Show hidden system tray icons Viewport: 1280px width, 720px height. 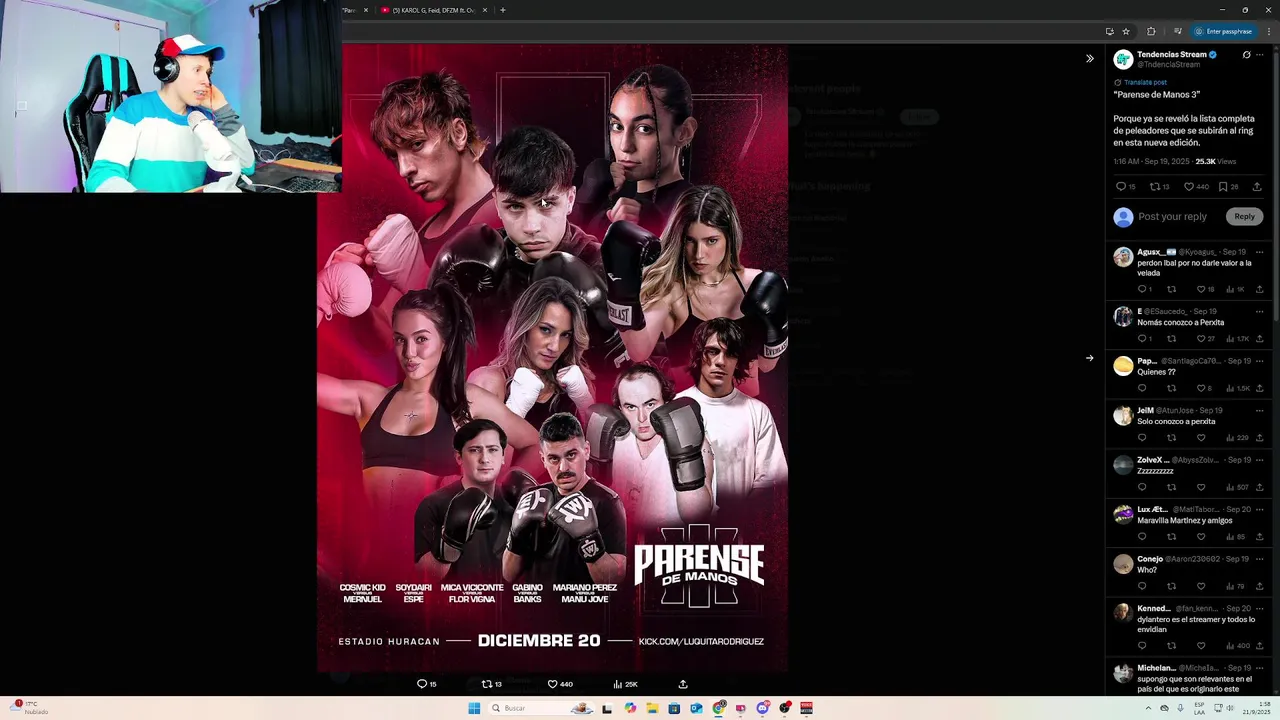coord(1148,708)
